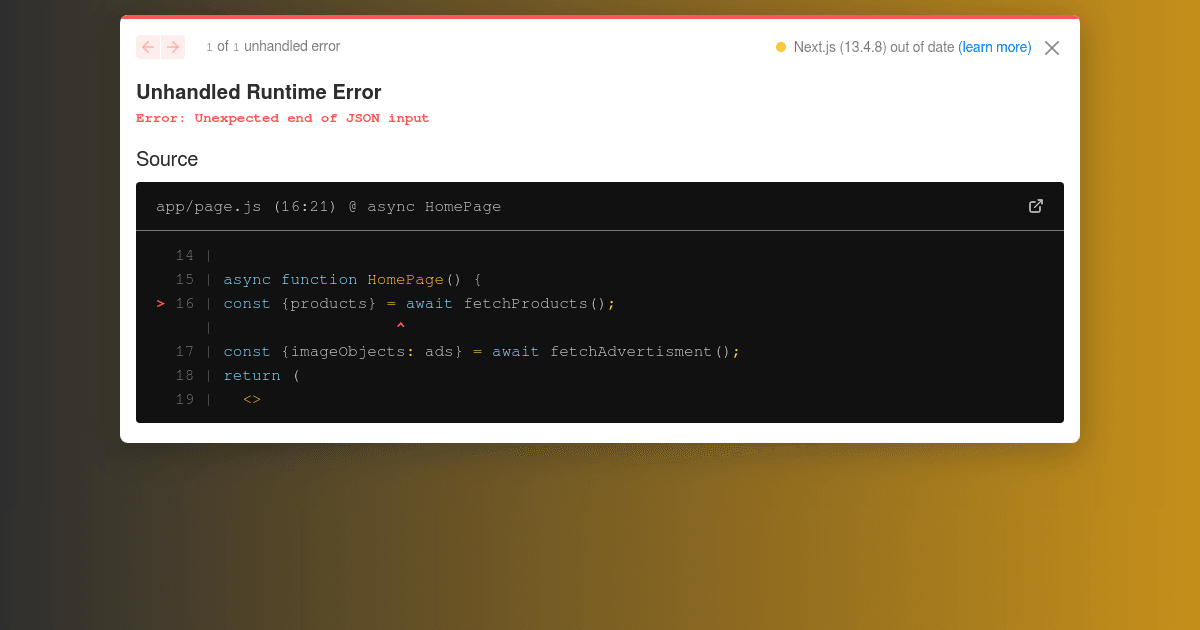Go to next error arrow
Viewport: 1200px width, 630px height.
[173, 47]
